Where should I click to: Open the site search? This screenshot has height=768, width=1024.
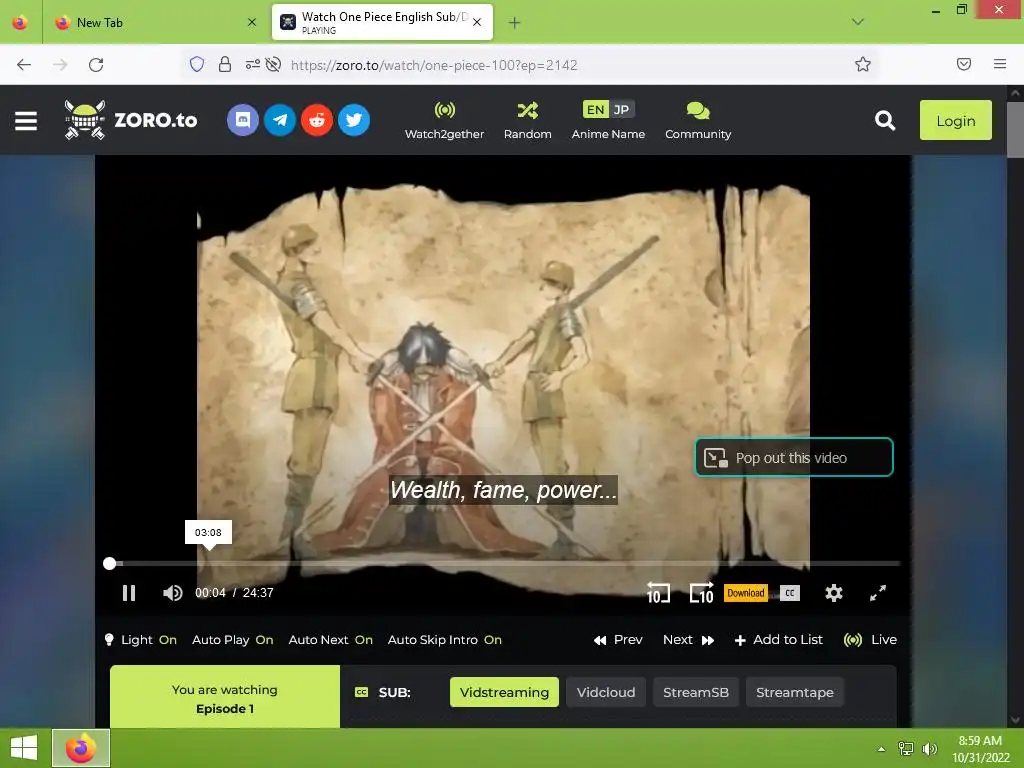coord(885,120)
